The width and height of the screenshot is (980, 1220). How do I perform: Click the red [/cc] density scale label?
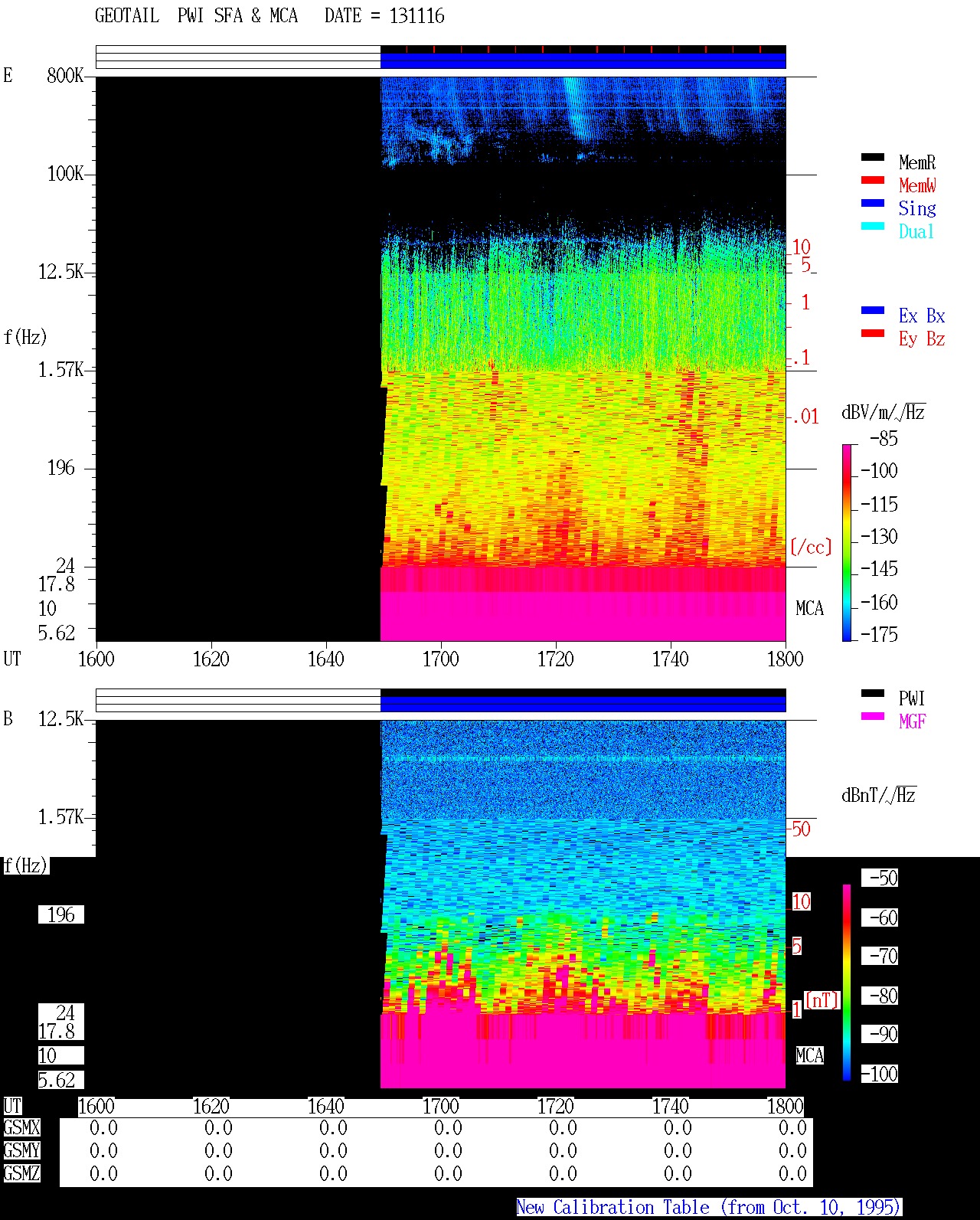pyautogui.click(x=811, y=547)
